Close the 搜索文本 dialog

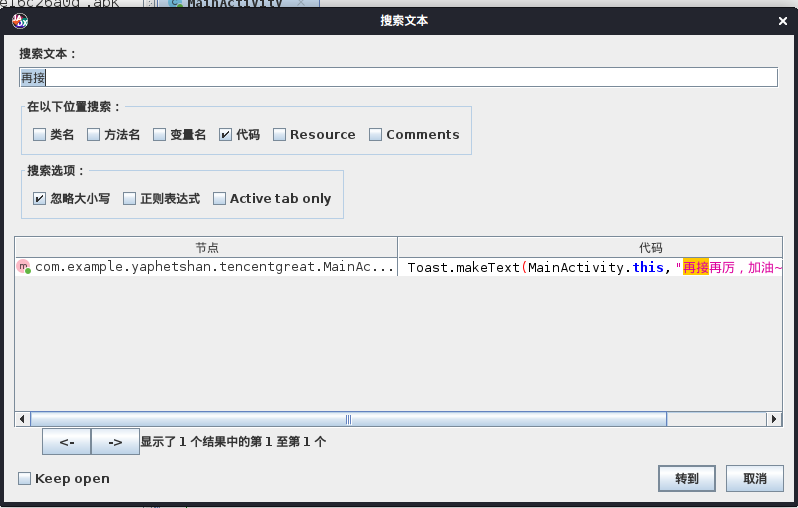[x=783, y=21]
